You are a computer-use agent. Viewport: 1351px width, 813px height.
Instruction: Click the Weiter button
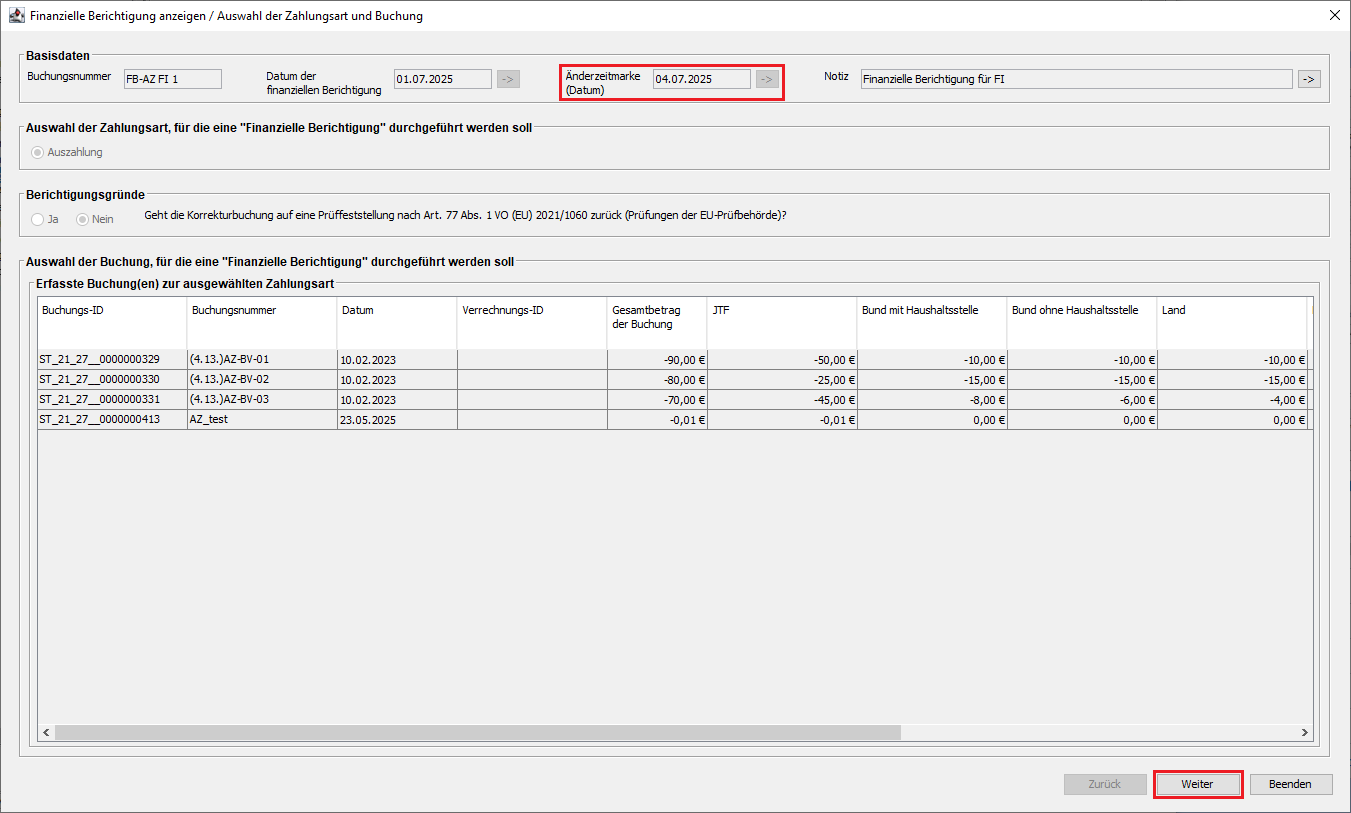coord(1197,784)
